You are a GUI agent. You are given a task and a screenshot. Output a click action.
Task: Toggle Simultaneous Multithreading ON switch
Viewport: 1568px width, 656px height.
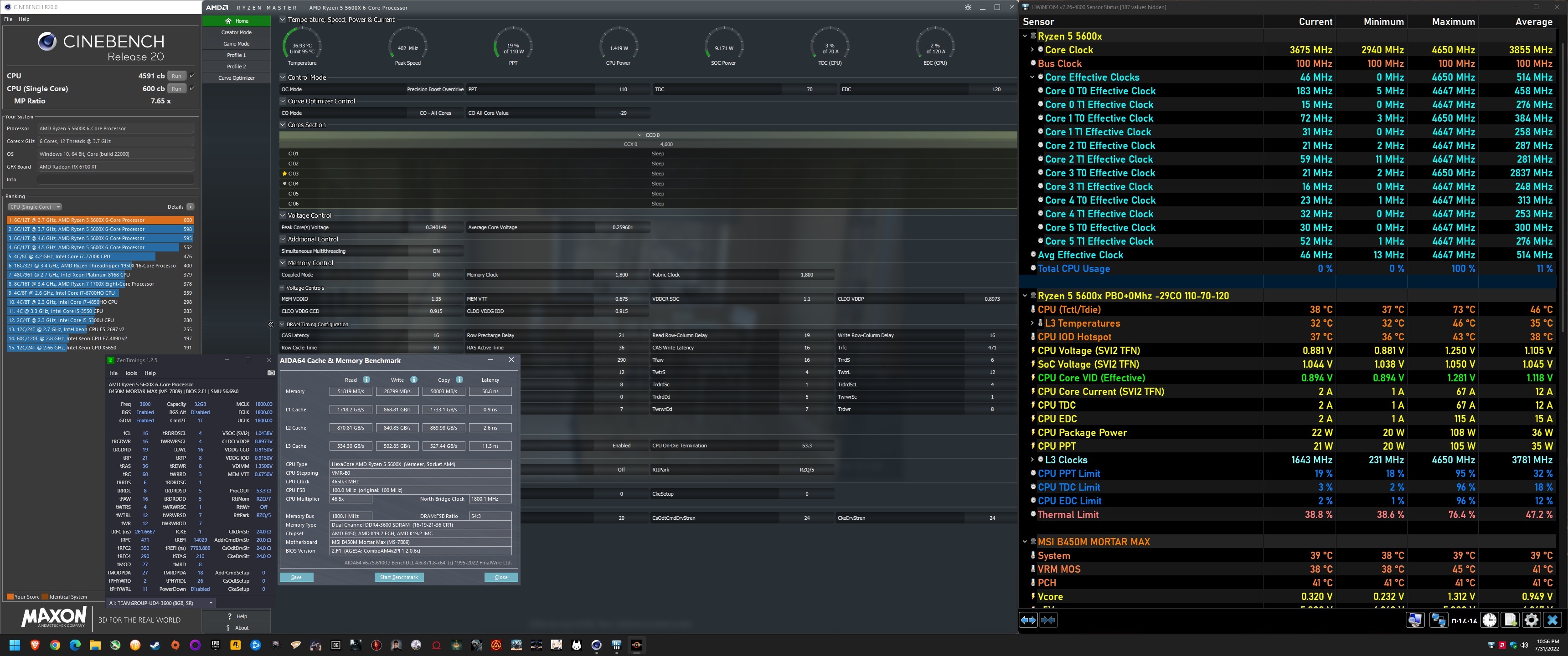(436, 251)
